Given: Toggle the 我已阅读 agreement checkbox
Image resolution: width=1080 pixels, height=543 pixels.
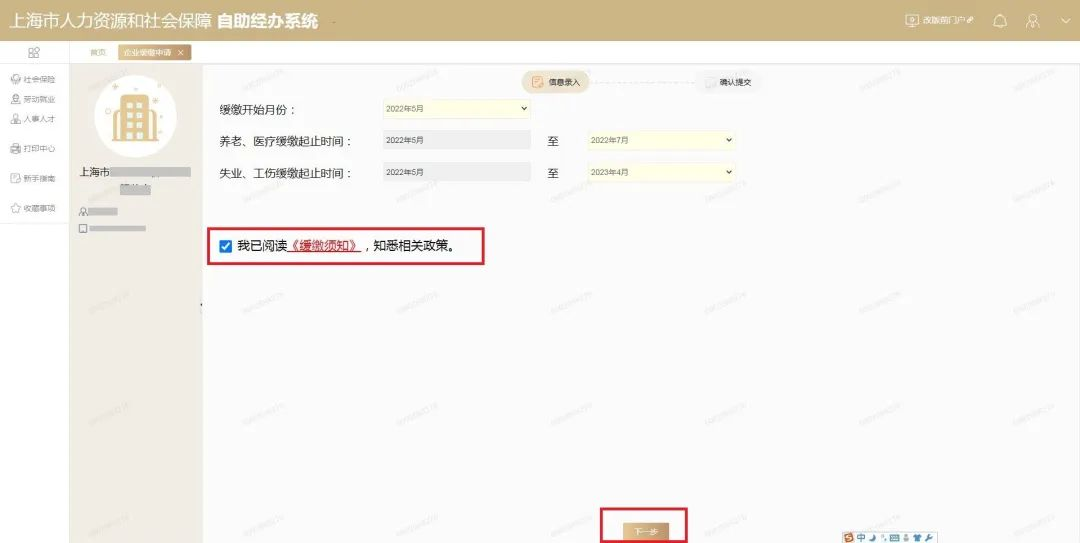Looking at the screenshot, I should [x=225, y=246].
